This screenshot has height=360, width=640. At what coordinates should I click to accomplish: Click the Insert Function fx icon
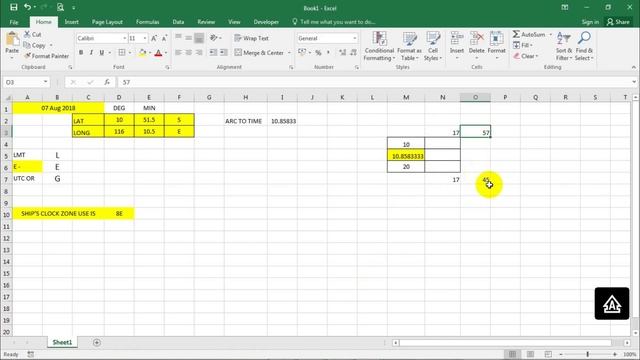click(x=107, y=82)
